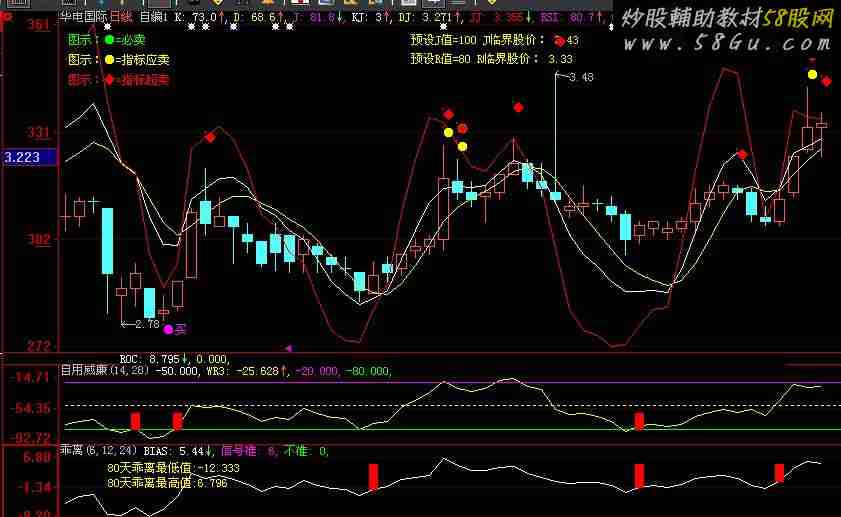Click the ROC: 8.795 readout
Viewport: 841px width, 517px height.
coord(153,359)
